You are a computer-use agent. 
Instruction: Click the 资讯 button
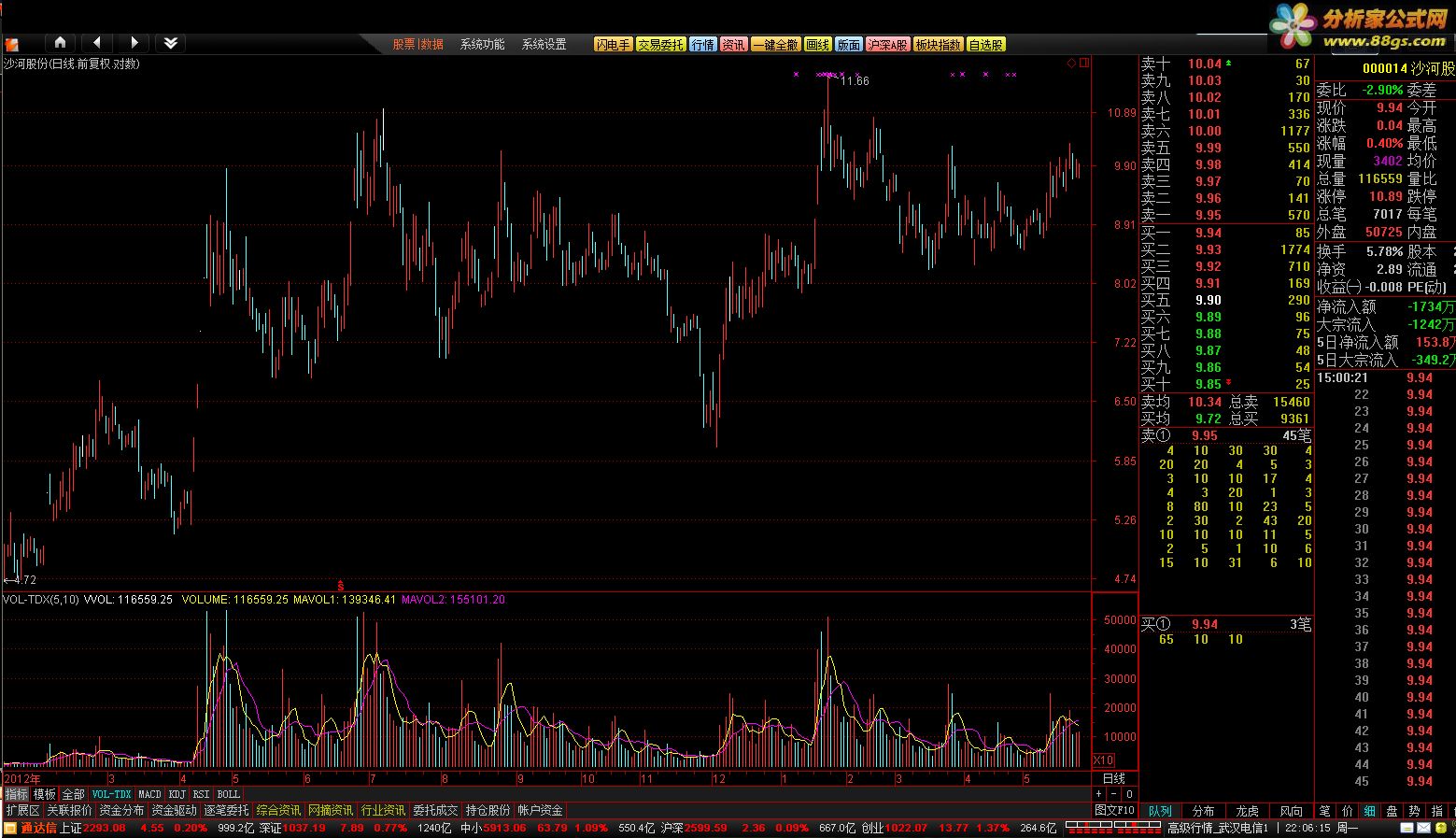click(734, 44)
